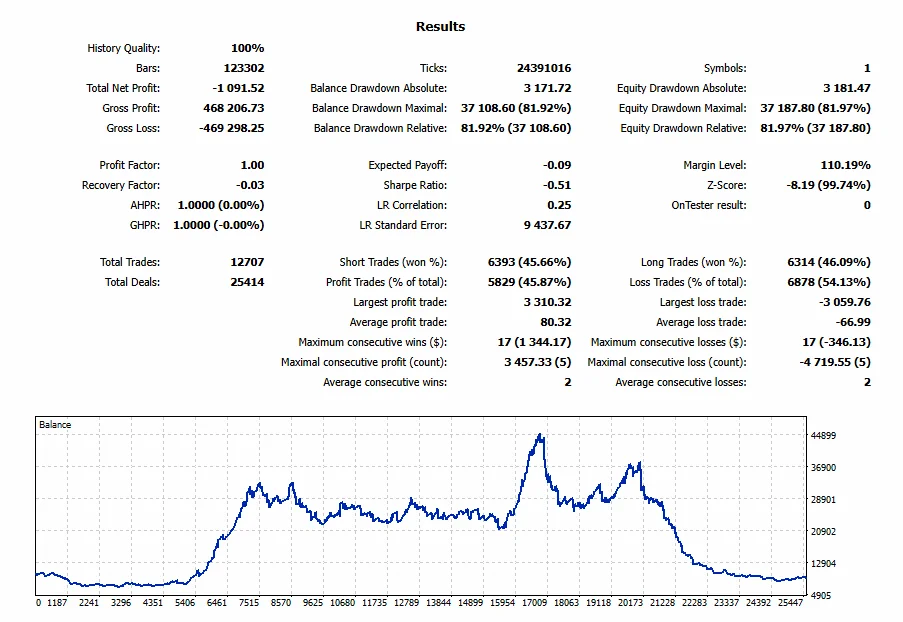The height and width of the screenshot is (622, 903).
Task: Click the Total Net Profit value -1 091.52
Action: (x=238, y=88)
